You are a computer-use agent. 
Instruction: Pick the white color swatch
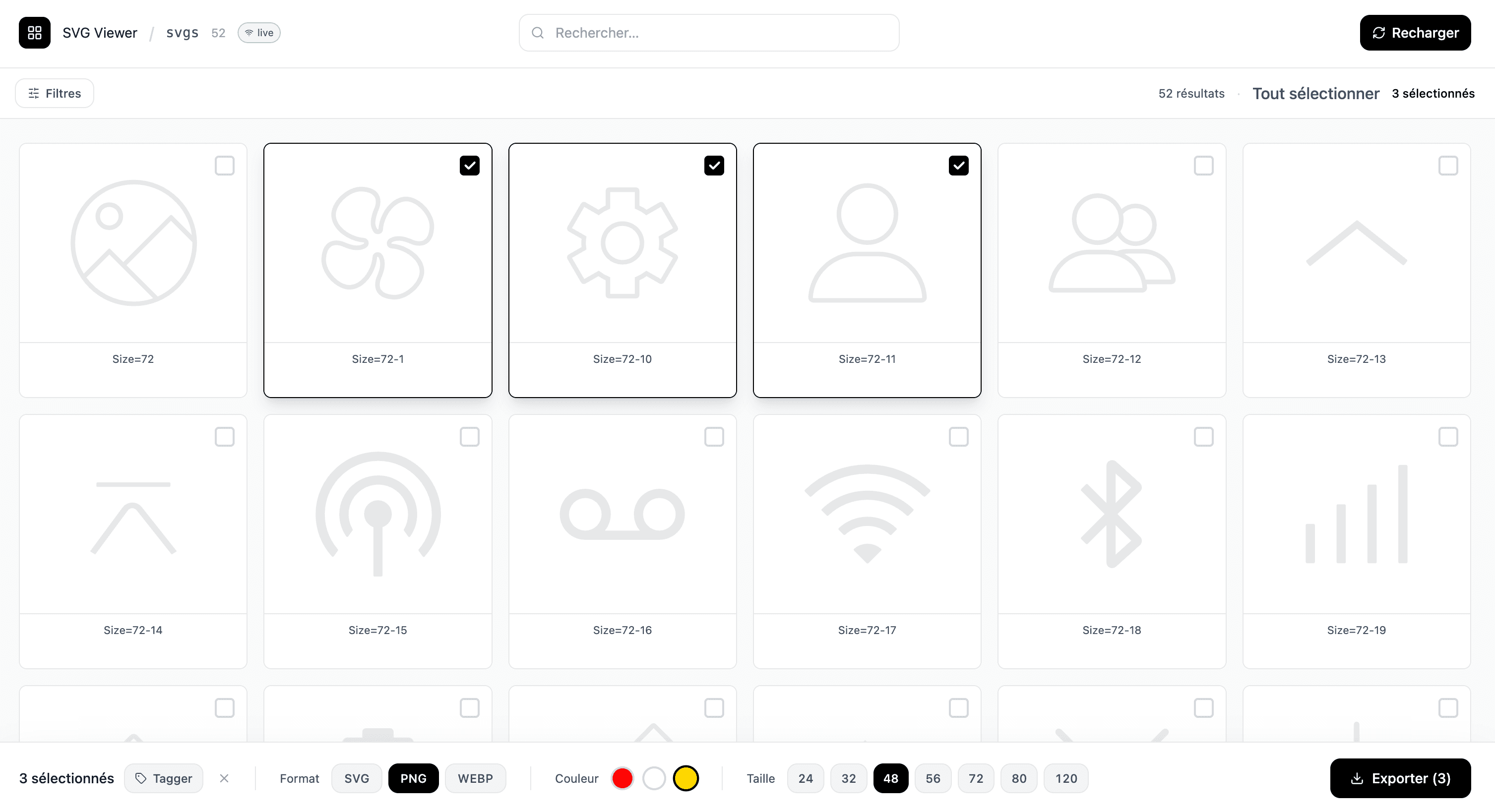(x=654, y=778)
